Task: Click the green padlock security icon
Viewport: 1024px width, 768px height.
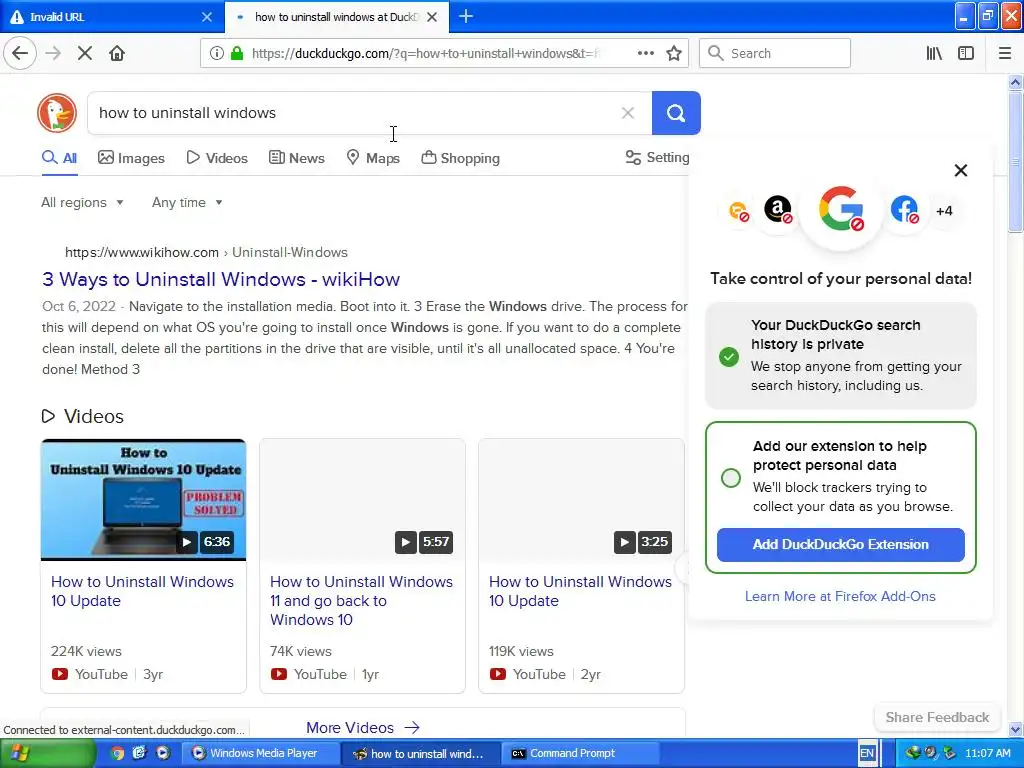Action: (x=237, y=54)
